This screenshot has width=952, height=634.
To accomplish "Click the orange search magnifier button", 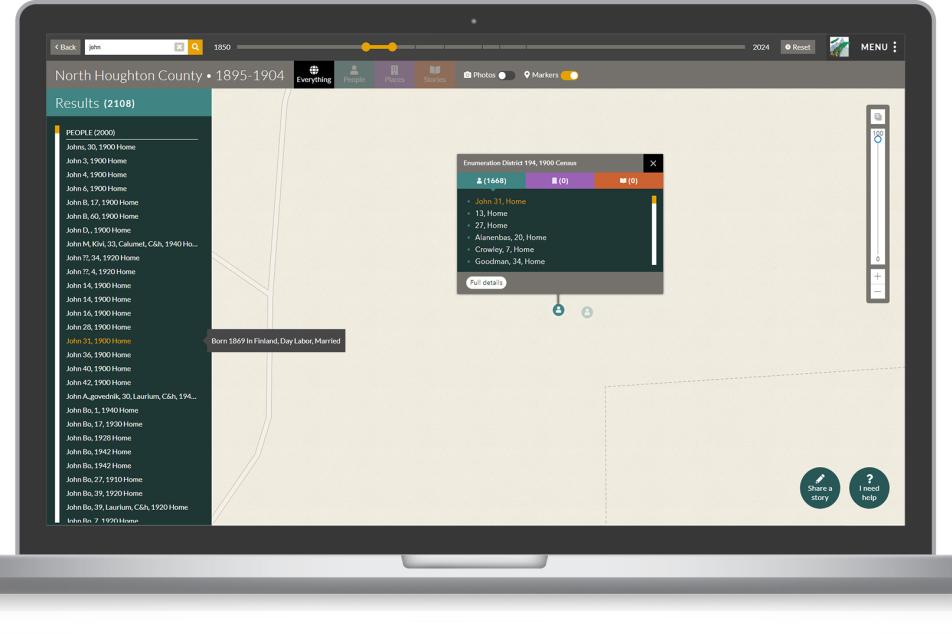I will click(195, 47).
